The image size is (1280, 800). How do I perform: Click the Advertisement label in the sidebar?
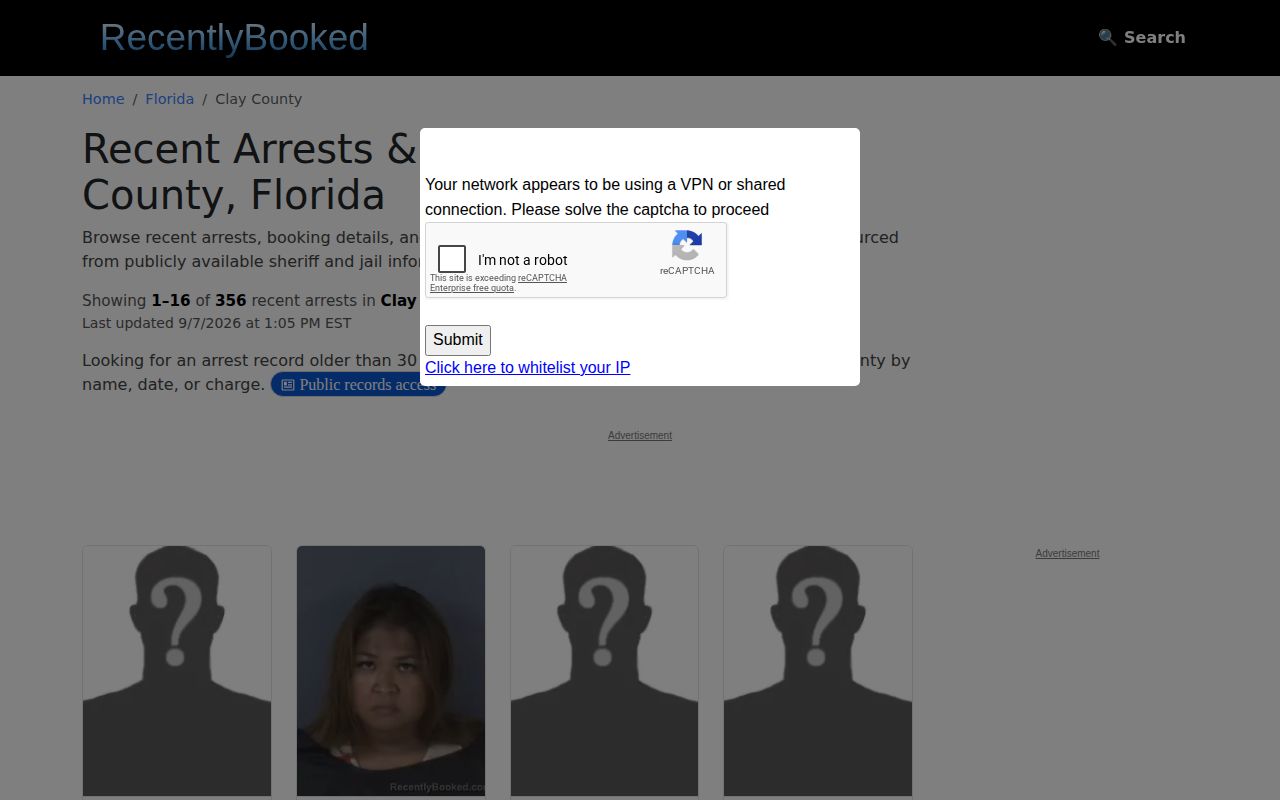point(1067,553)
